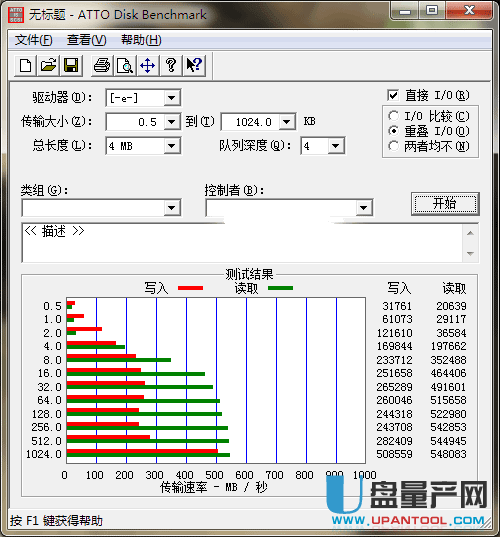The width and height of the screenshot is (500, 537).
Task: Expand the 驱动器 drive dropdown
Action: point(172,98)
